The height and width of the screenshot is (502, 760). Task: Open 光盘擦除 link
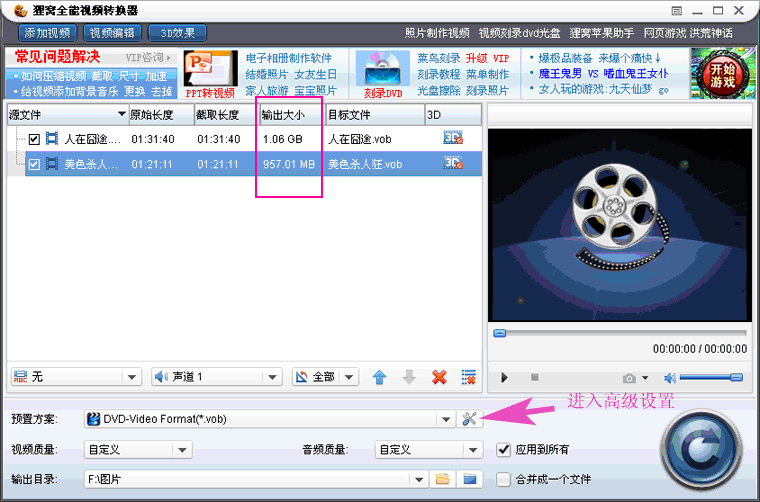[439, 91]
